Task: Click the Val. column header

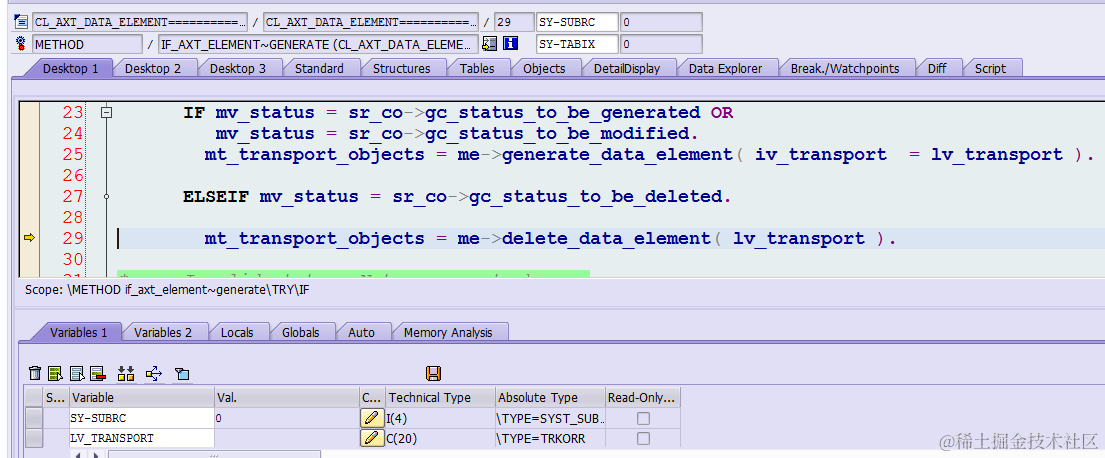Action: [x=286, y=397]
